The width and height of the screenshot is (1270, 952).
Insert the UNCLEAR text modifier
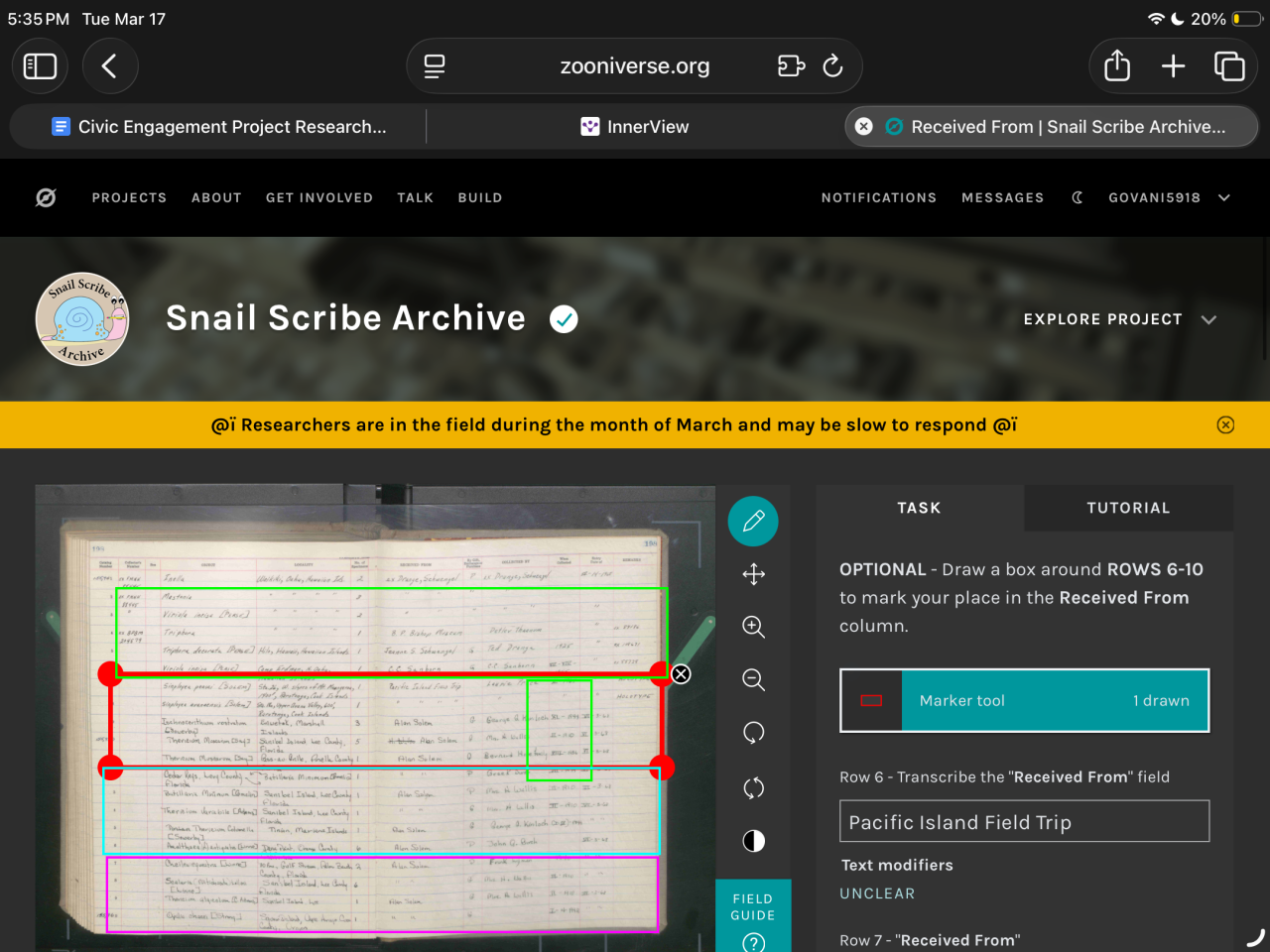tap(877, 893)
